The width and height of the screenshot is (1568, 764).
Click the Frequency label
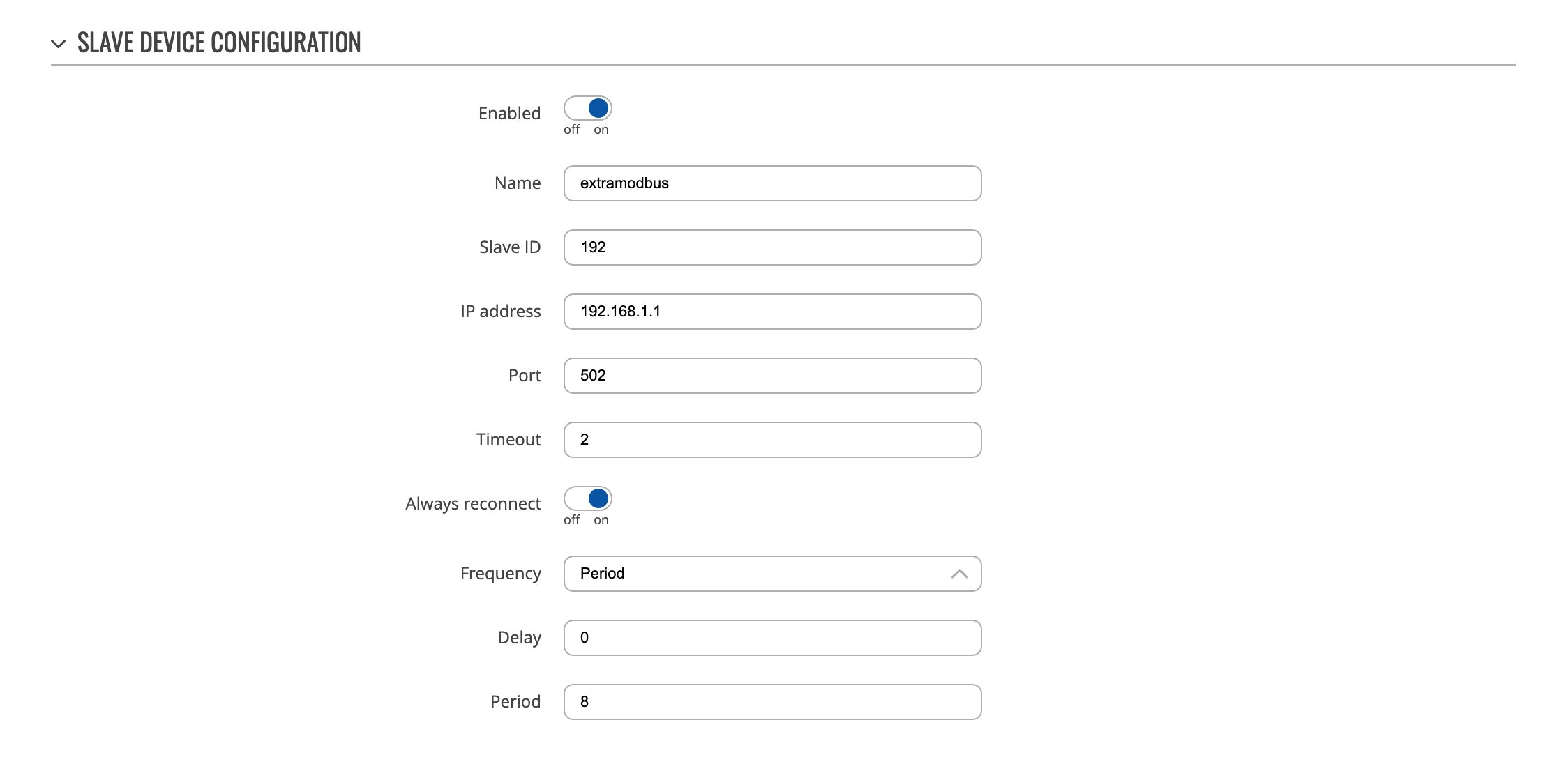click(x=499, y=574)
